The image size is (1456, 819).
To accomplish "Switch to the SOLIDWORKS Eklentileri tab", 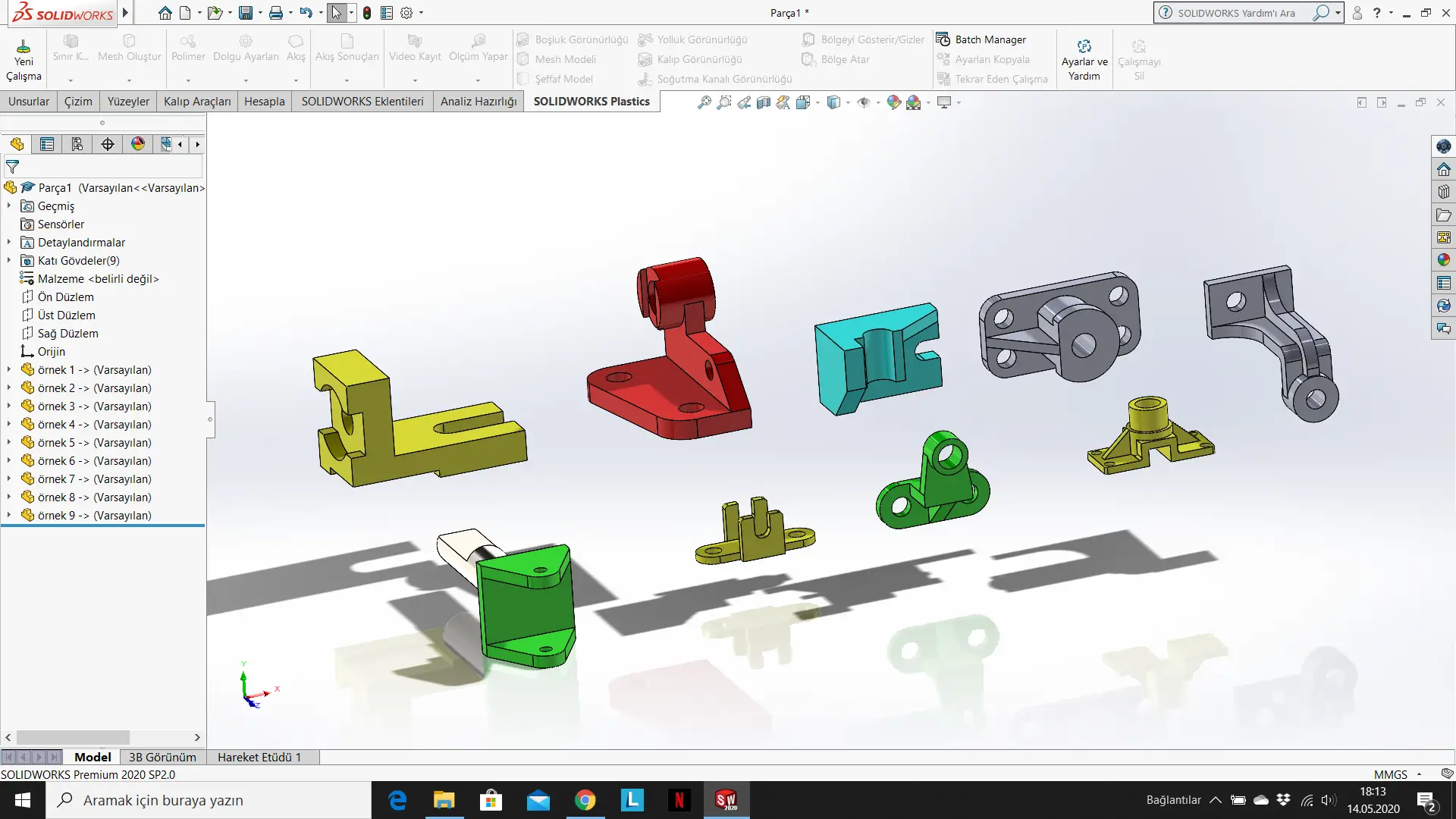I will point(362,101).
